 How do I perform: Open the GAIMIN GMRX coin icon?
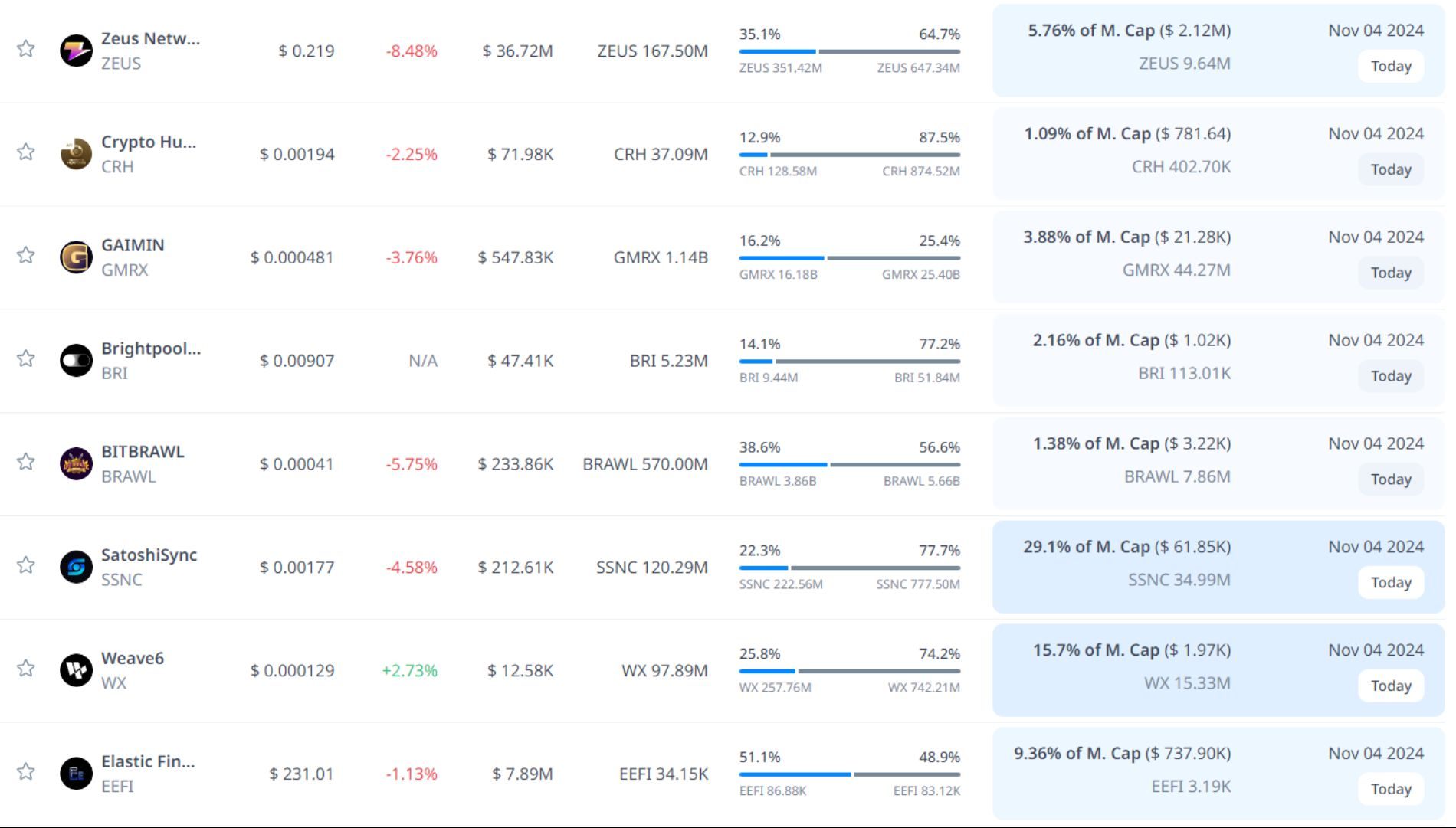(x=76, y=257)
